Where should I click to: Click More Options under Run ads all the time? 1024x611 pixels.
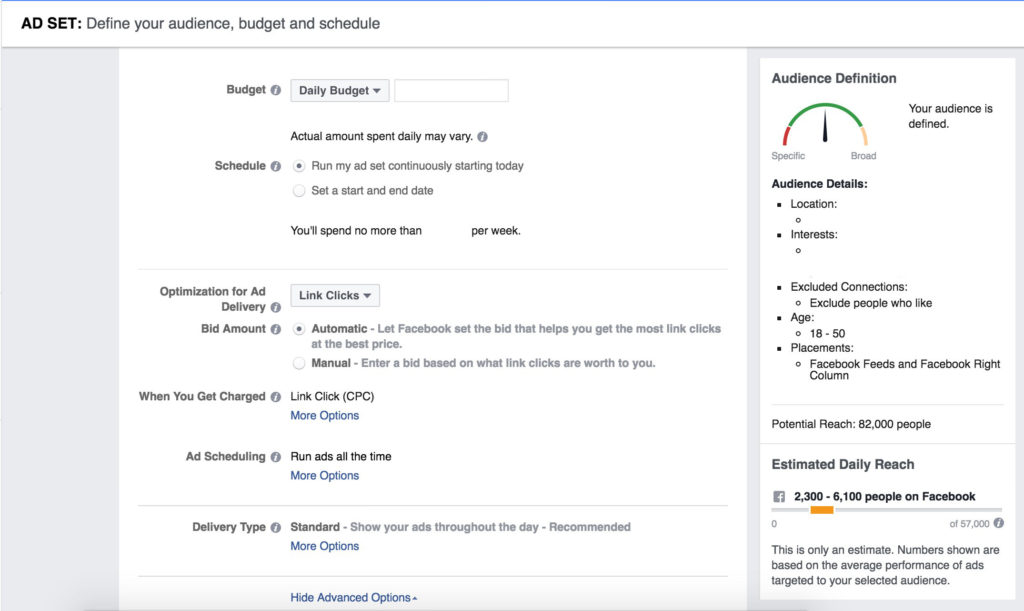coord(325,475)
